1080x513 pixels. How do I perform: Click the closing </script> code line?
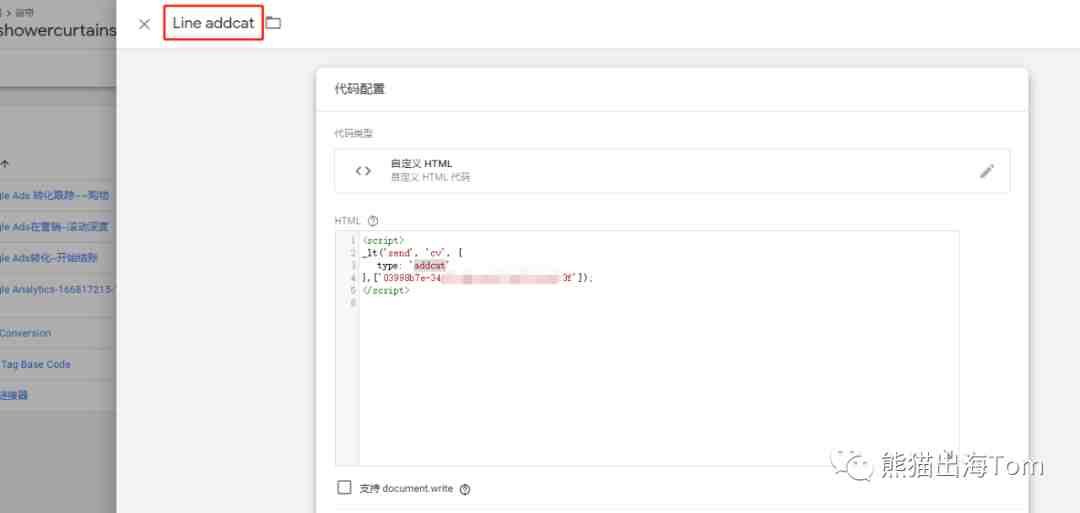click(x=386, y=291)
